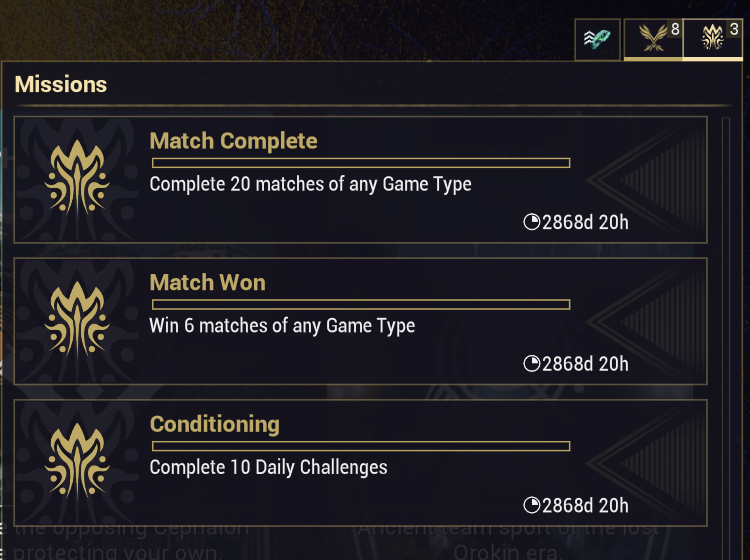This screenshot has width=750, height=560.
Task: Click the Match Complete mission emblem icon
Action: point(77,180)
